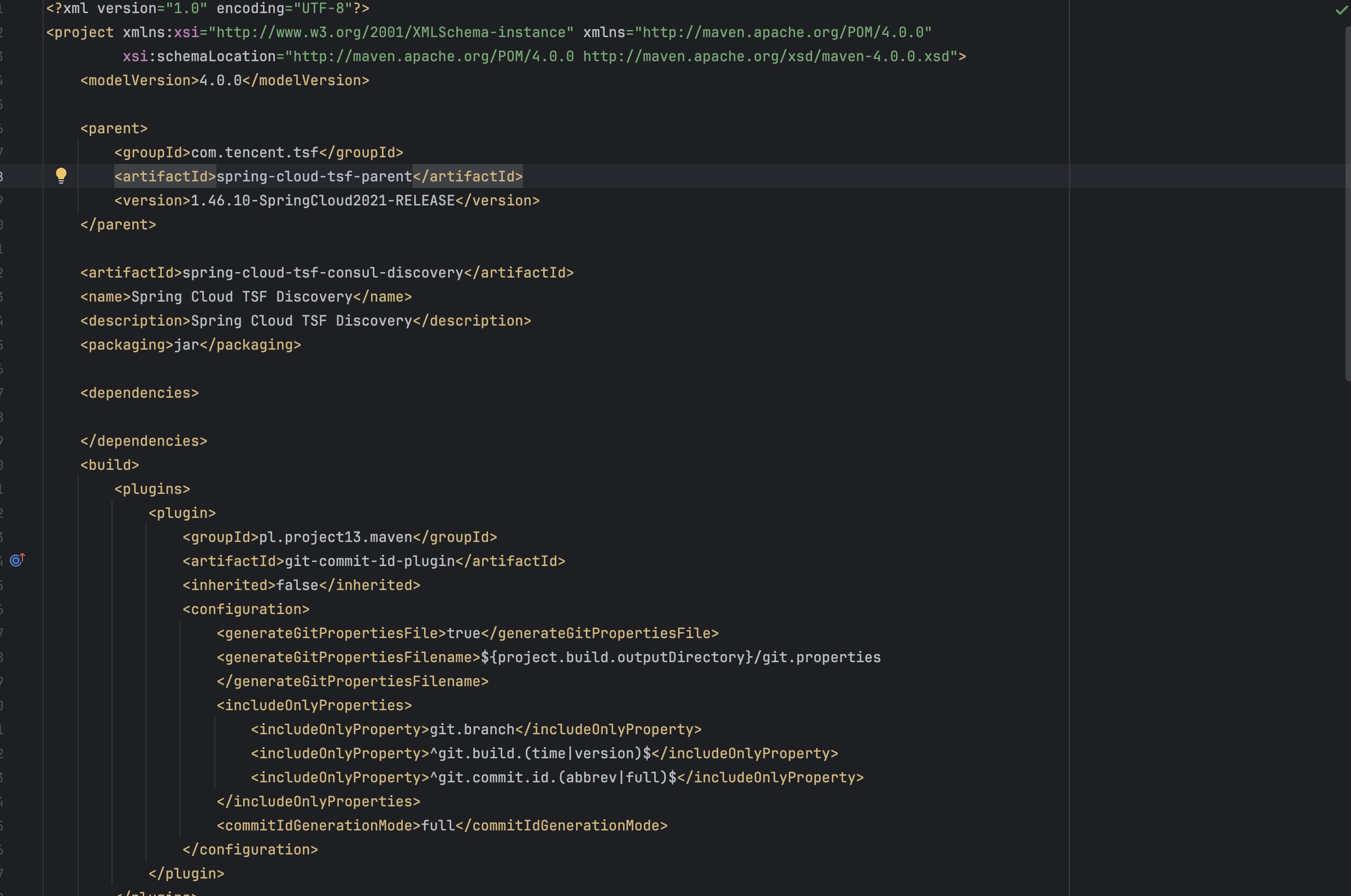The width and height of the screenshot is (1351, 896).
Task: Click the groupId value pl.project13.maven
Action: point(336,537)
